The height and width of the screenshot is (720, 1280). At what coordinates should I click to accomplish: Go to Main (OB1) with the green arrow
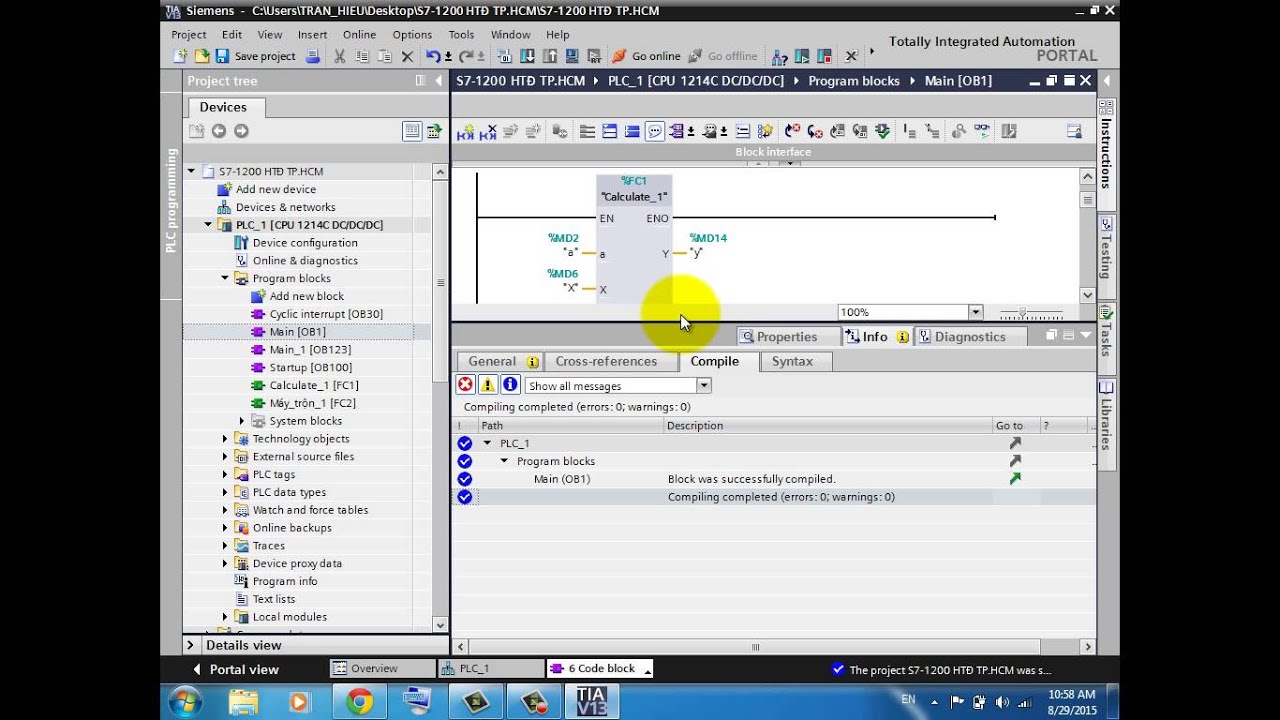[1015, 479]
